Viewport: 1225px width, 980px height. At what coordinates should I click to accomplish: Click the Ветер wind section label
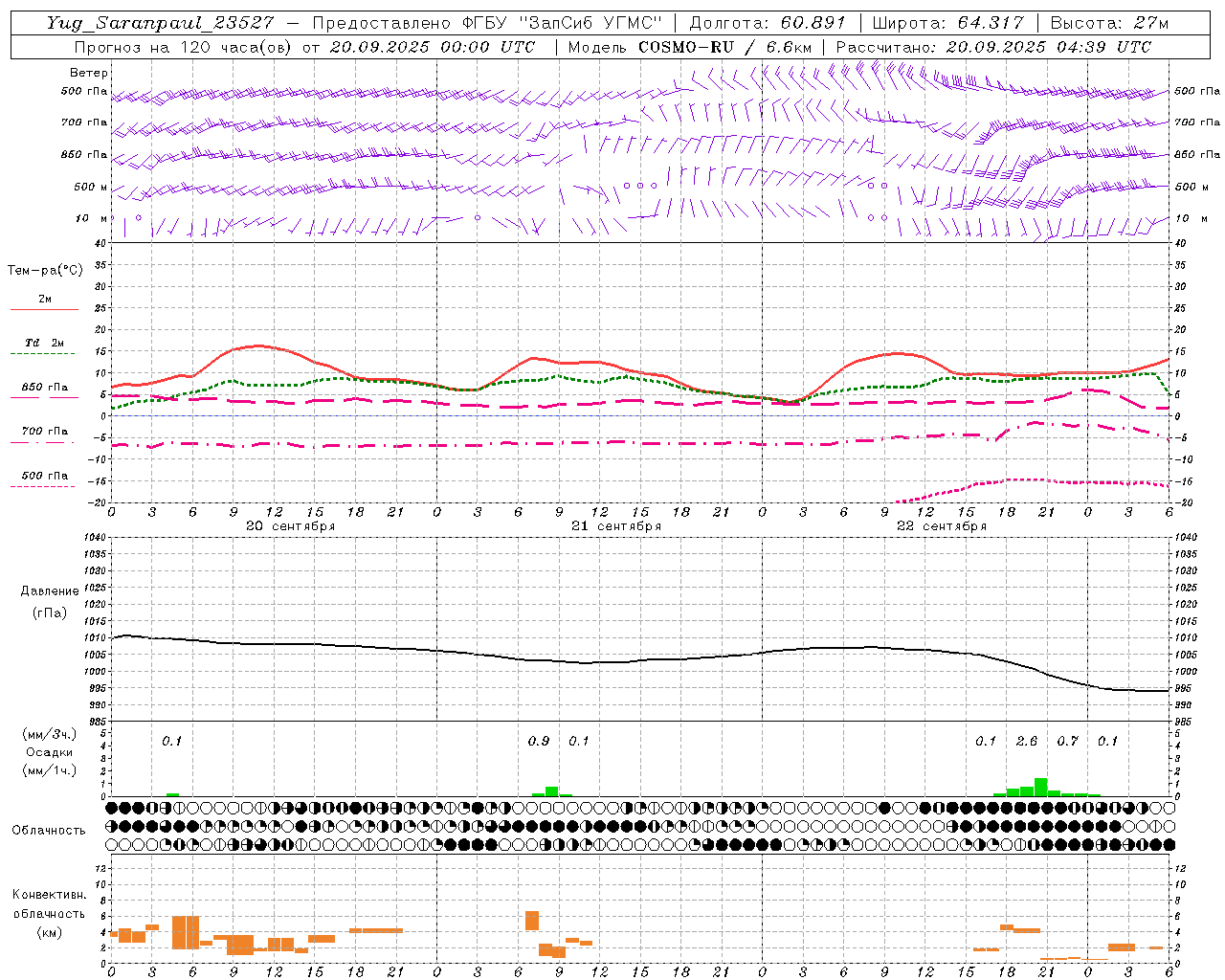click(x=89, y=73)
